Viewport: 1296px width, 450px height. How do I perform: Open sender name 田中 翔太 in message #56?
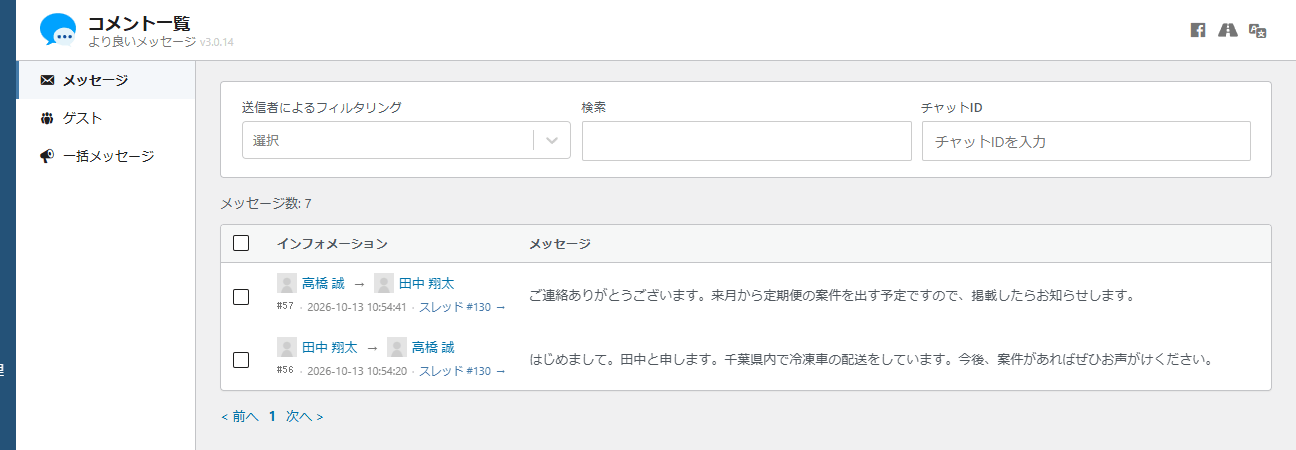pyautogui.click(x=330, y=347)
